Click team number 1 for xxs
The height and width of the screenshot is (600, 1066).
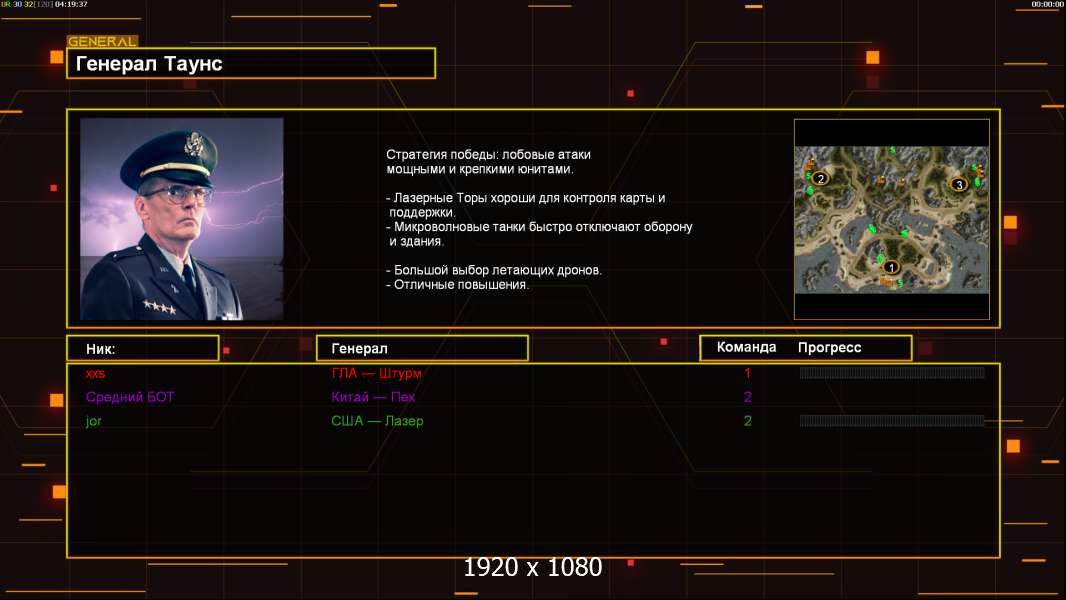(747, 373)
